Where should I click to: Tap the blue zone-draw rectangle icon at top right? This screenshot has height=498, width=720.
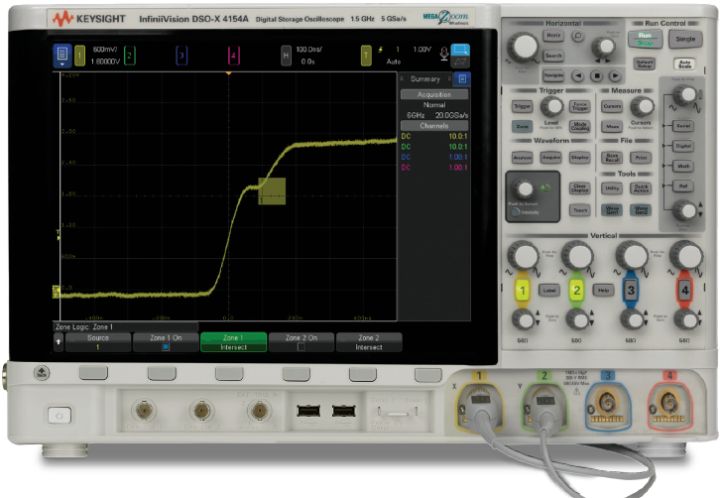pyautogui.click(x=460, y=50)
